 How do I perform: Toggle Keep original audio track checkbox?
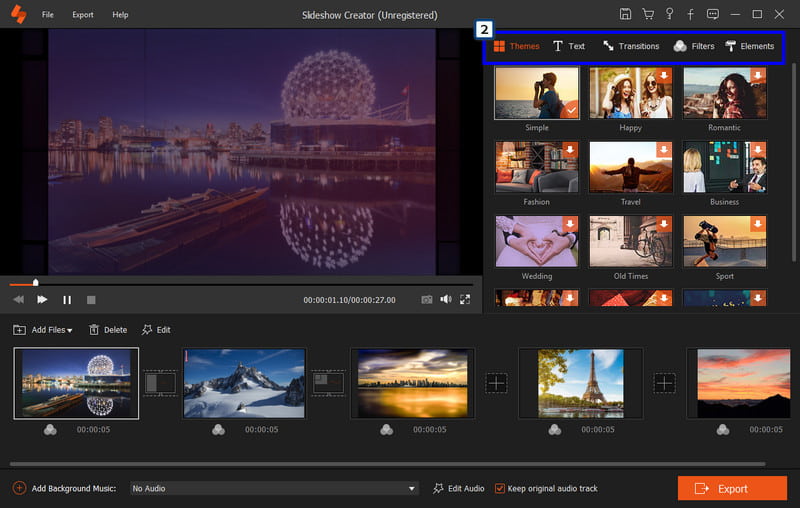click(x=501, y=488)
